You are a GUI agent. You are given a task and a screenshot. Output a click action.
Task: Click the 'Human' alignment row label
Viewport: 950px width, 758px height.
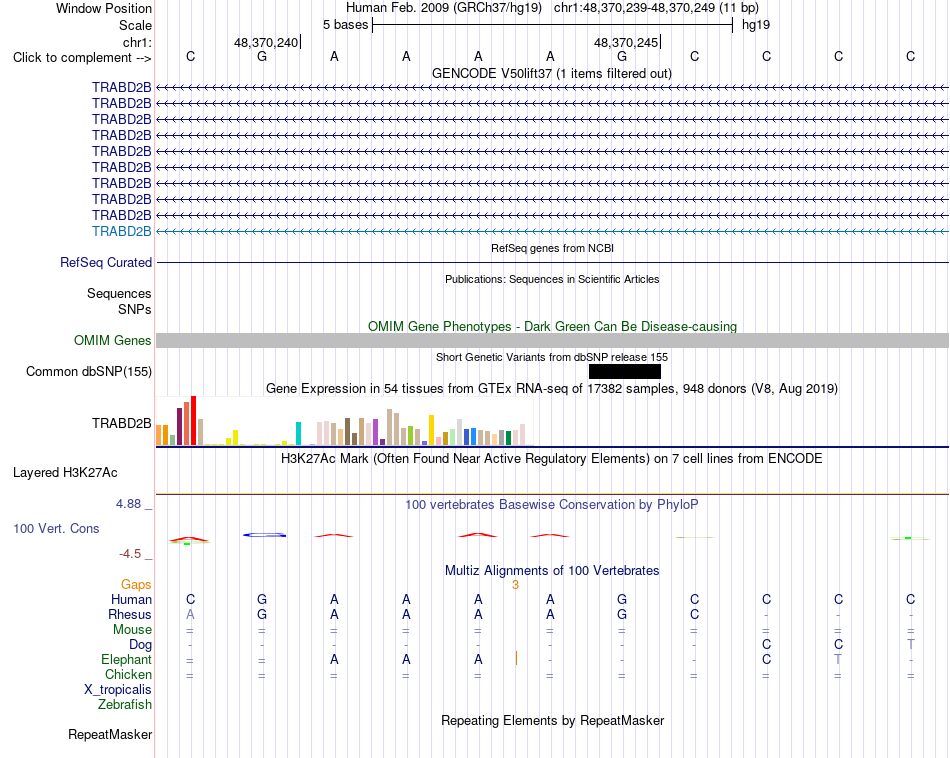coord(131,599)
